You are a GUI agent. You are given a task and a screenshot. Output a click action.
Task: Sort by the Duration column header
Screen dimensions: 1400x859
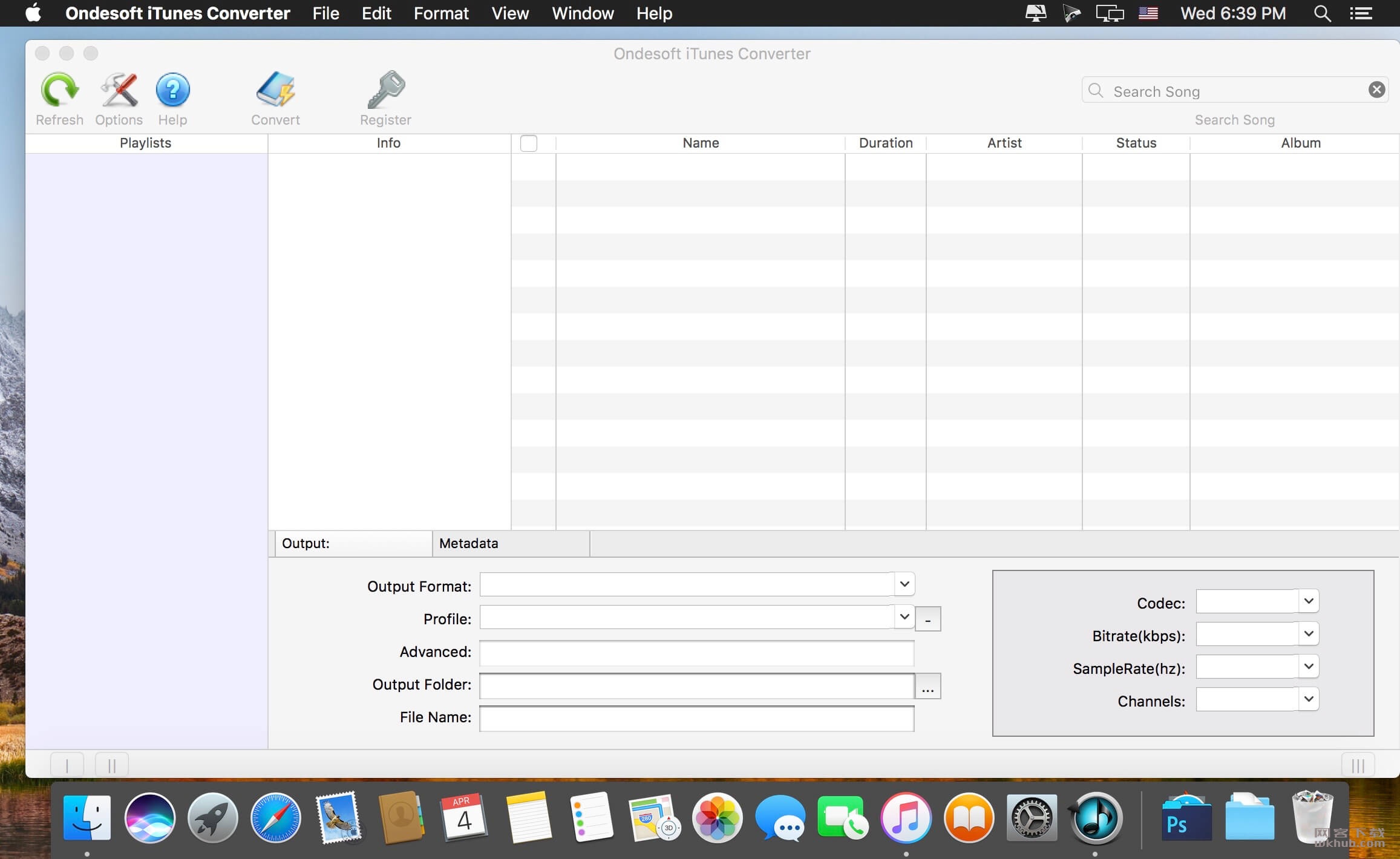coord(886,143)
